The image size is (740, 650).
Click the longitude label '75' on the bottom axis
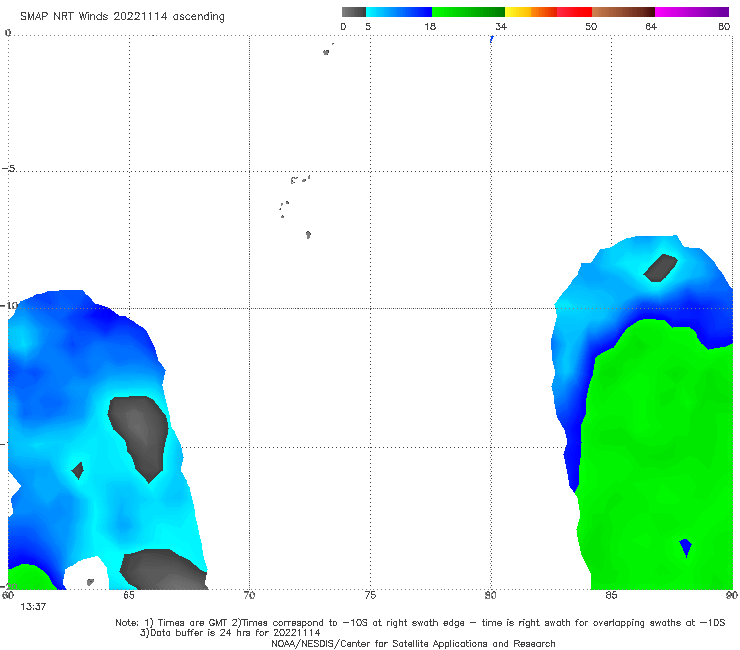tap(370, 595)
